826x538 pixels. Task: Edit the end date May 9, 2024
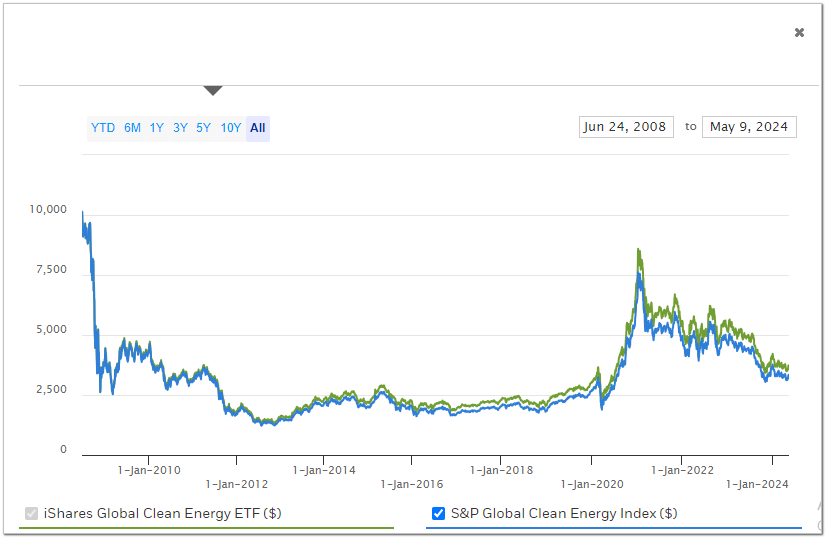click(x=749, y=127)
